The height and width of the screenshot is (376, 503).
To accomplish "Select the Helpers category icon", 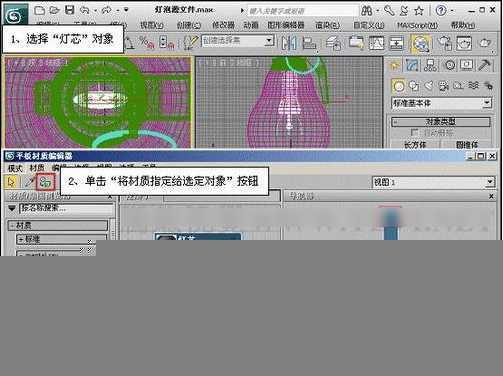I will click(x=459, y=86).
